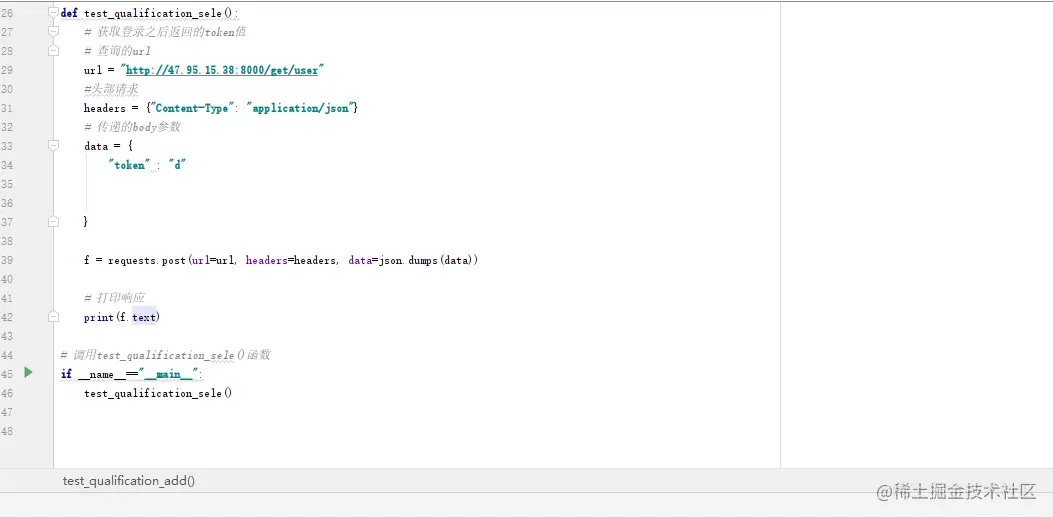Click the fold marker on the print(f.text) line

click(54, 316)
